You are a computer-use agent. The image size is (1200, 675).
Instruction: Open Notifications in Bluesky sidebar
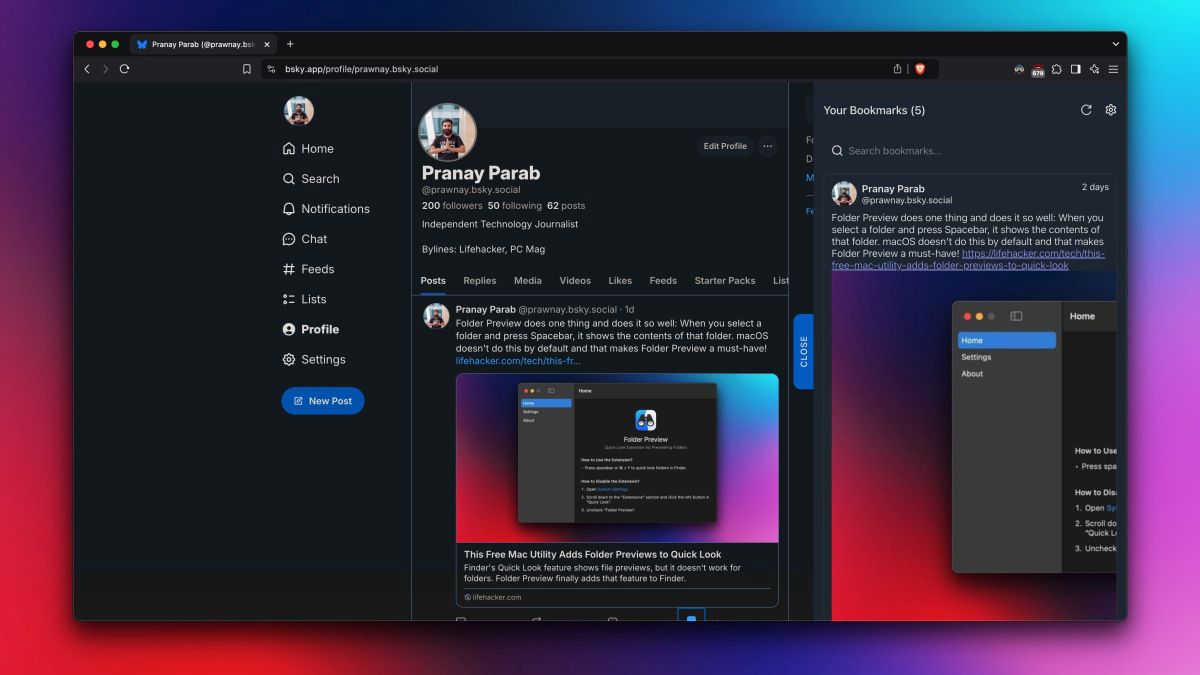click(326, 209)
